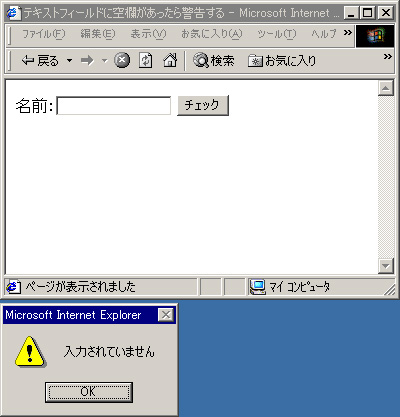Go to the Home page icon

(x=170, y=61)
